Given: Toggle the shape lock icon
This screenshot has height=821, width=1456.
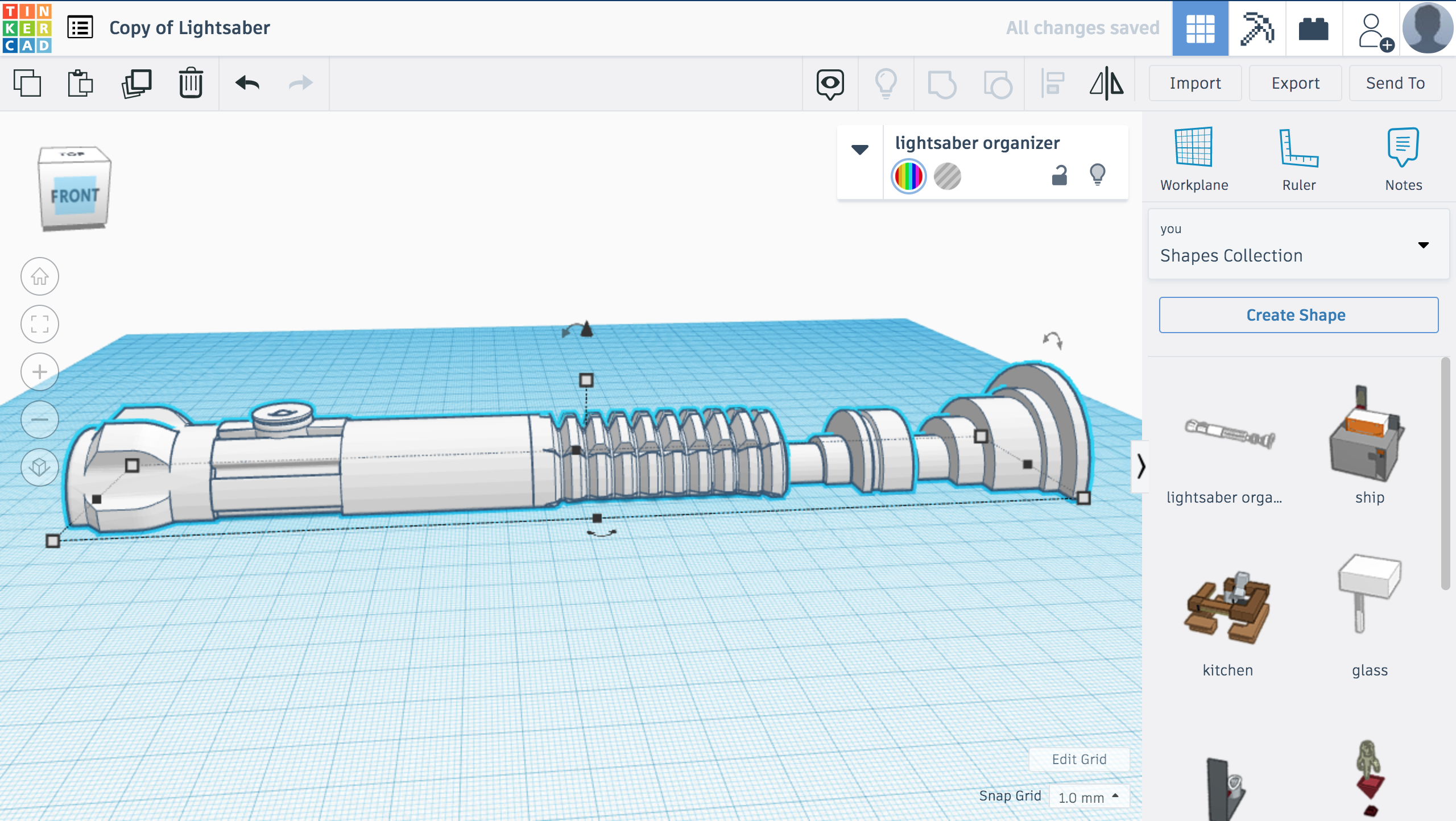Looking at the screenshot, I should point(1060,175).
